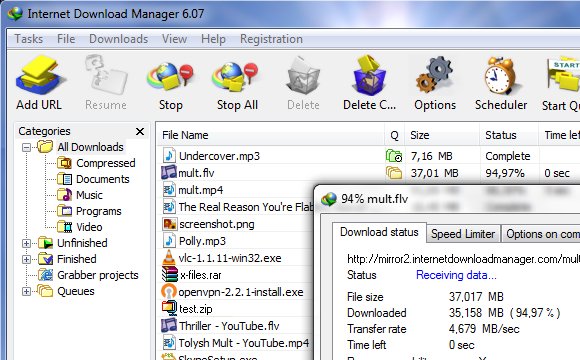The height and width of the screenshot is (360, 580).
Task: Open the Registration menu
Action: pyautogui.click(x=271, y=39)
